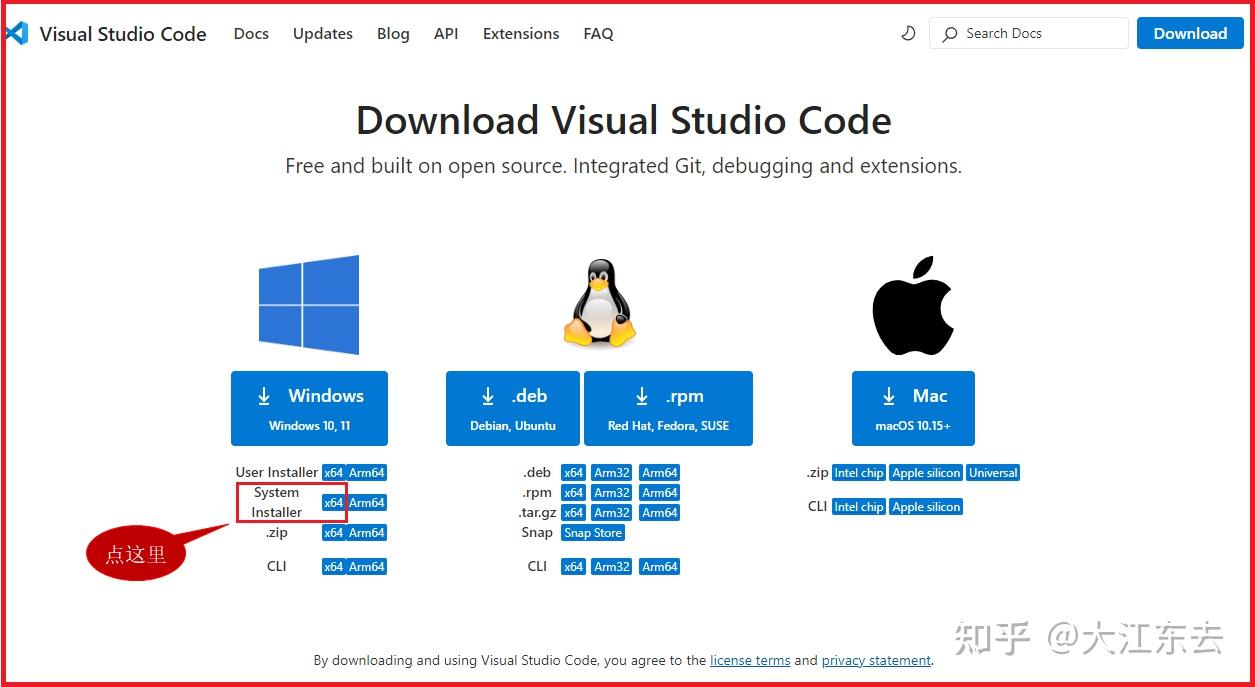This screenshot has height=687, width=1255.
Task: Click the .rpm download button for Red Hat
Action: [x=668, y=408]
